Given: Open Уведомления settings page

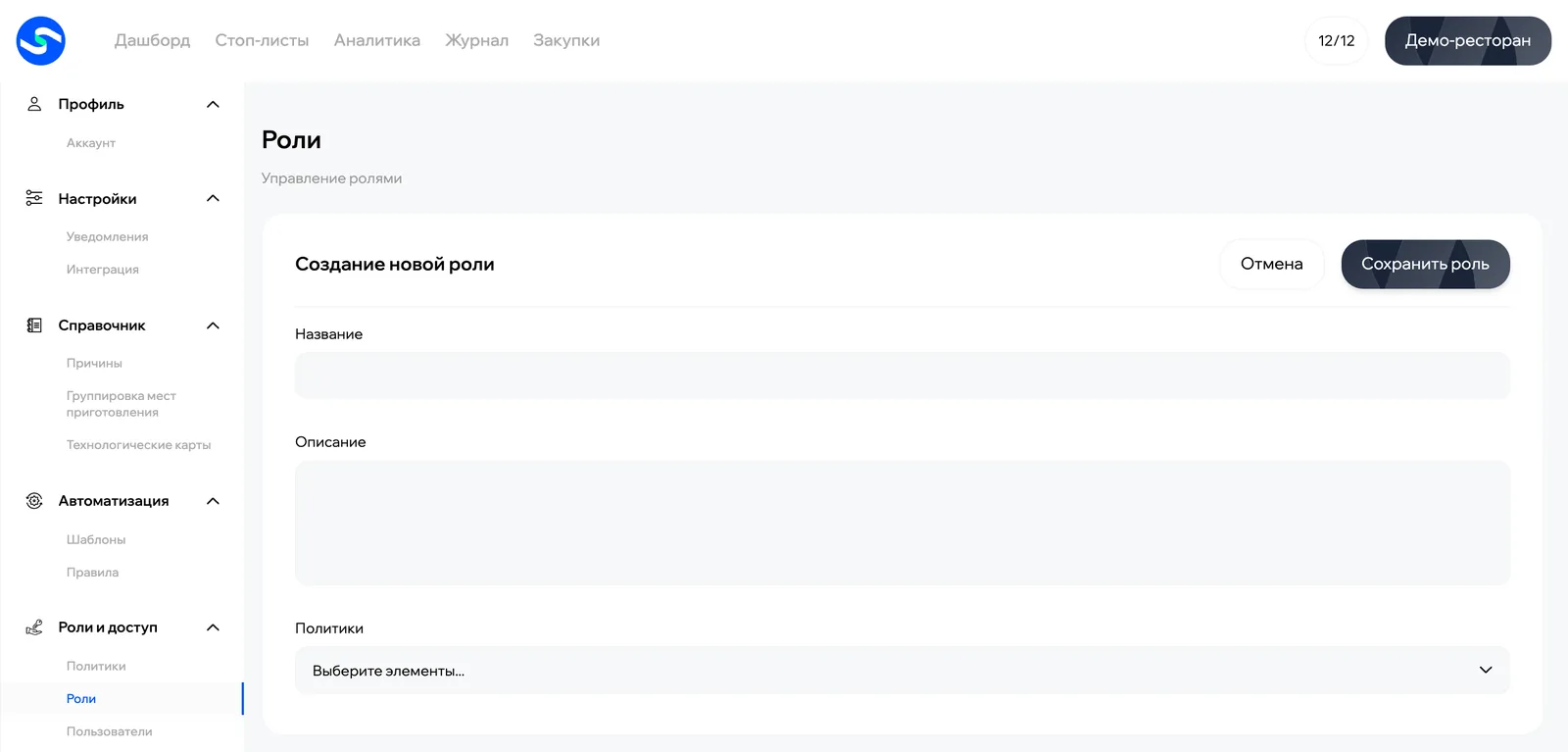Looking at the screenshot, I should (108, 237).
